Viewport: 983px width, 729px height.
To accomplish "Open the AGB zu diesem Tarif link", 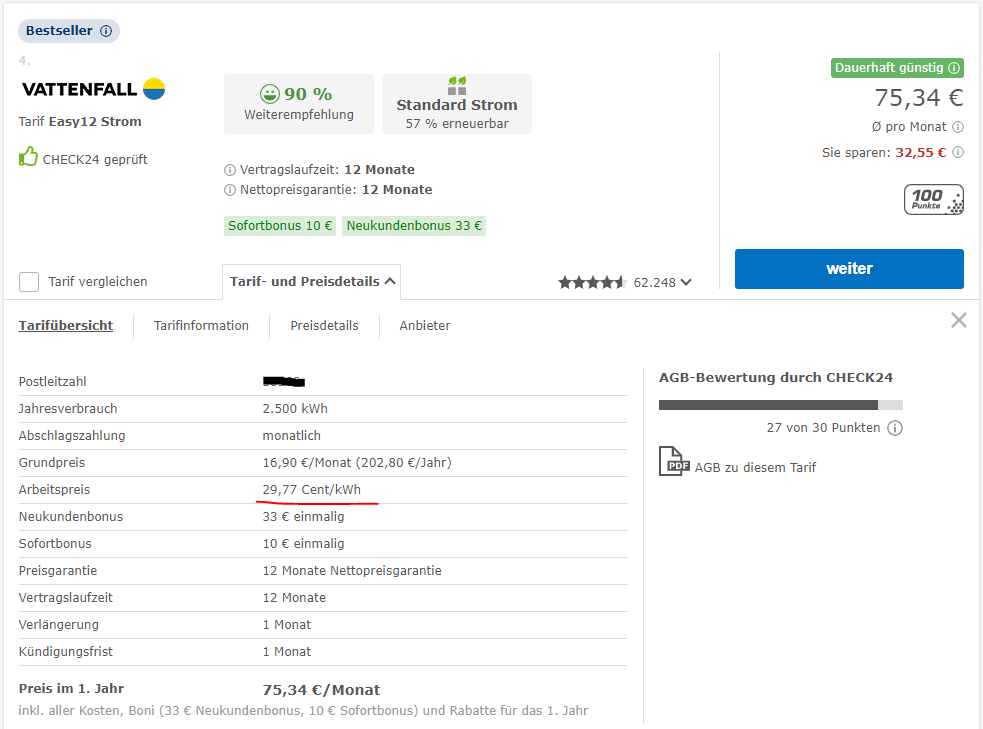I will point(755,468).
